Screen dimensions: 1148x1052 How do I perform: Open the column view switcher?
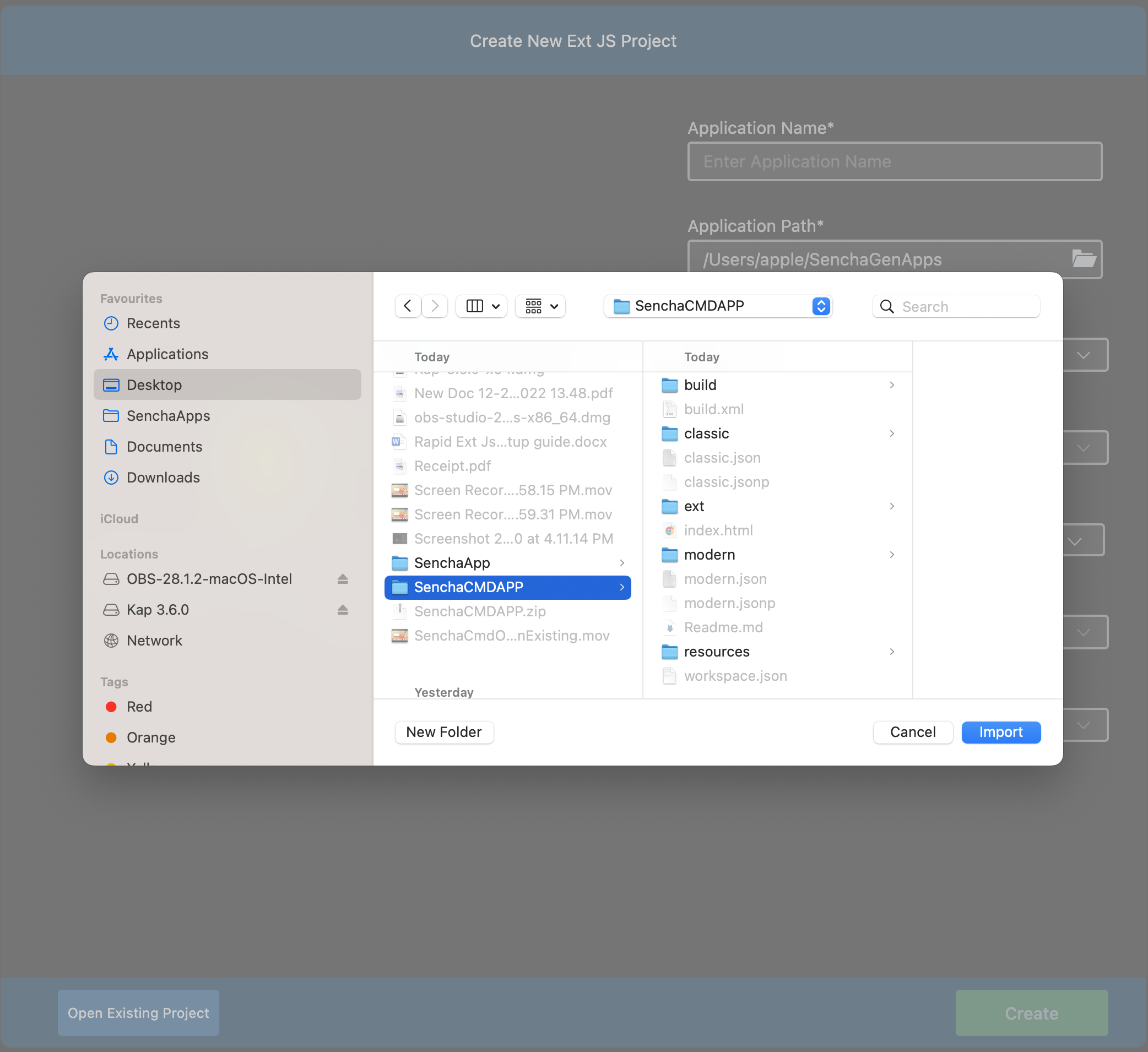tap(482, 306)
